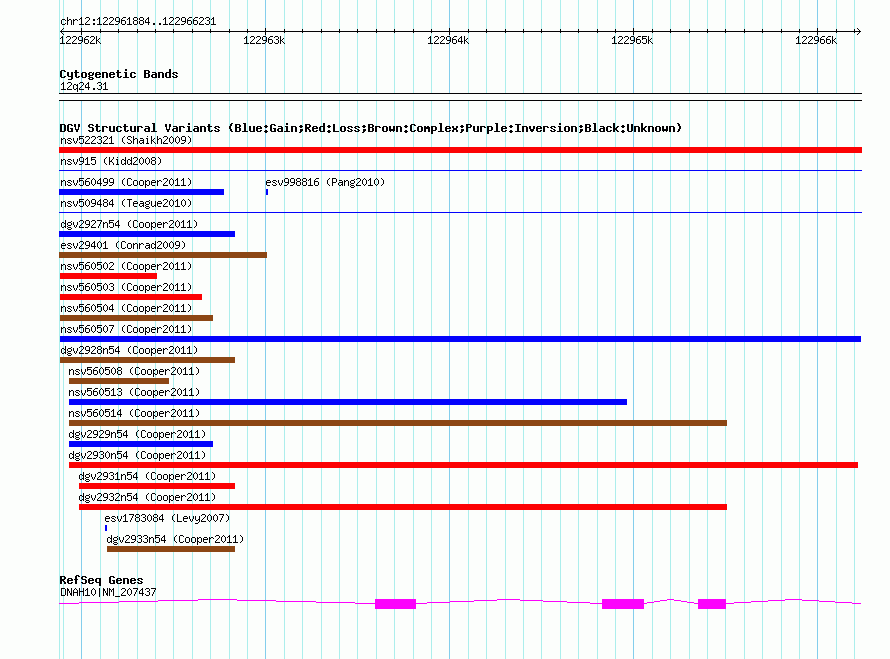Click the esv29401 (Conrad2009) text label
The width and height of the screenshot is (890, 659).
point(123,245)
